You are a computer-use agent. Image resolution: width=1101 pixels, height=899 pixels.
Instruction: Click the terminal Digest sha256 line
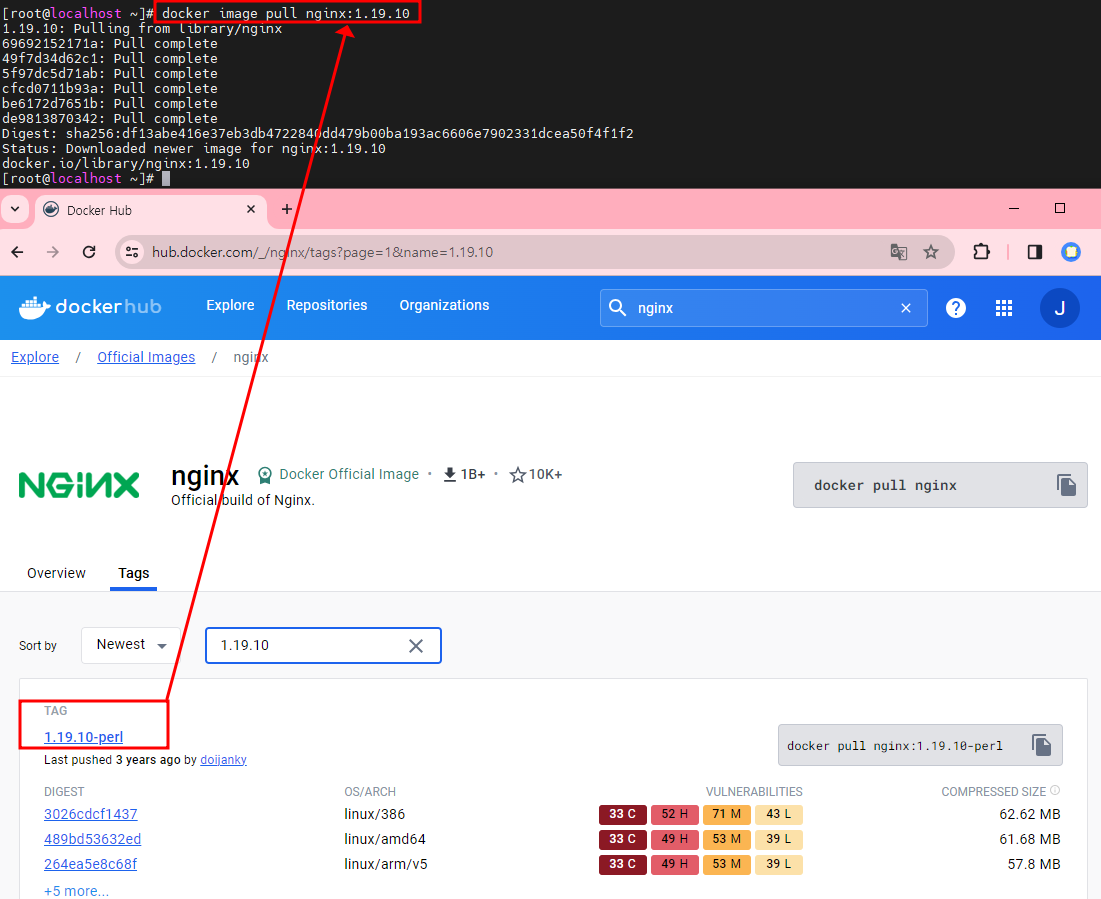[317, 133]
